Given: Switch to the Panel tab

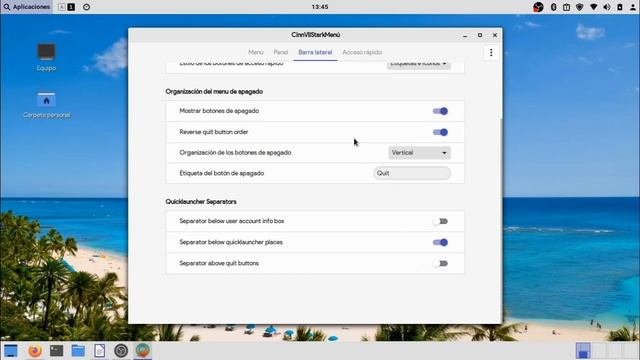Looking at the screenshot, I should click(x=280, y=52).
